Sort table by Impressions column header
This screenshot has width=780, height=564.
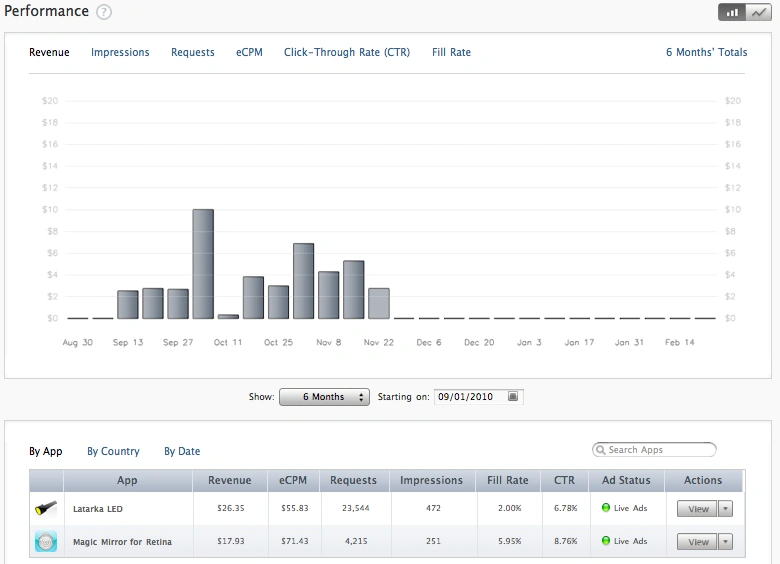pos(432,480)
